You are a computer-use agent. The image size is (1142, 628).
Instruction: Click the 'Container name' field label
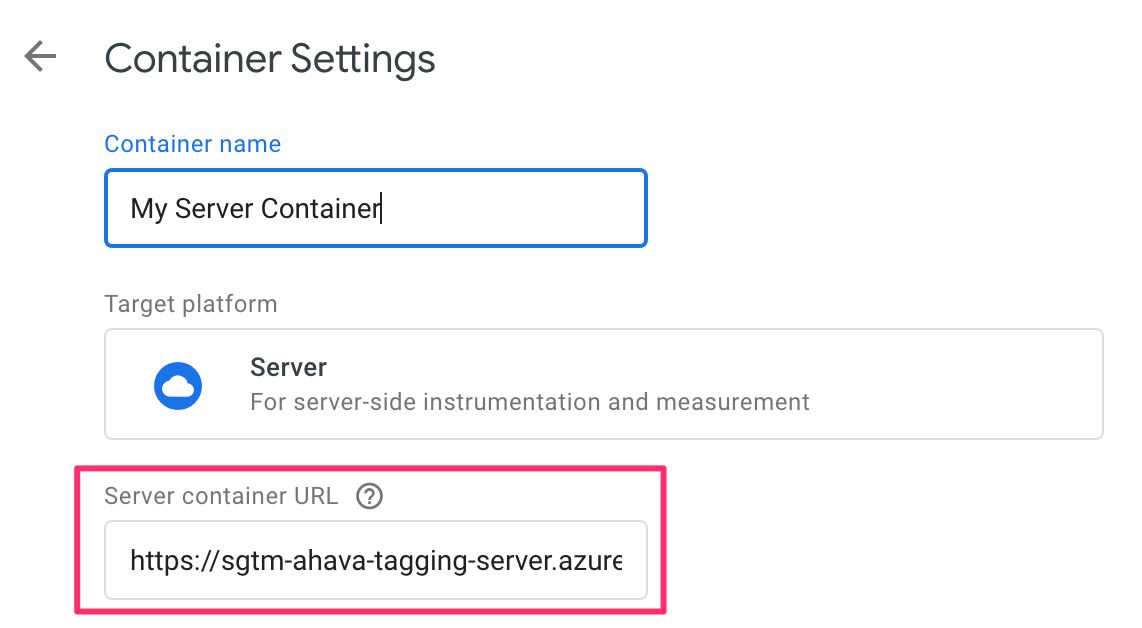tap(192, 144)
